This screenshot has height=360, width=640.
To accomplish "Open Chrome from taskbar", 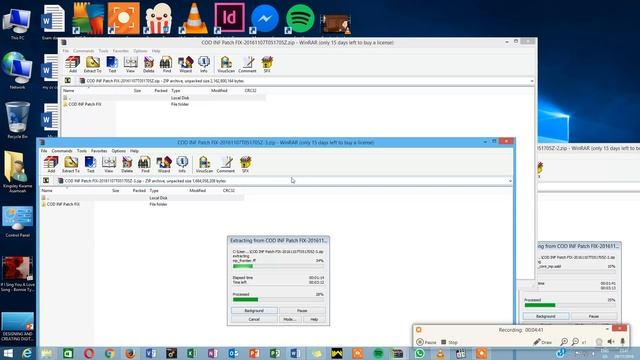I will coord(109,353).
